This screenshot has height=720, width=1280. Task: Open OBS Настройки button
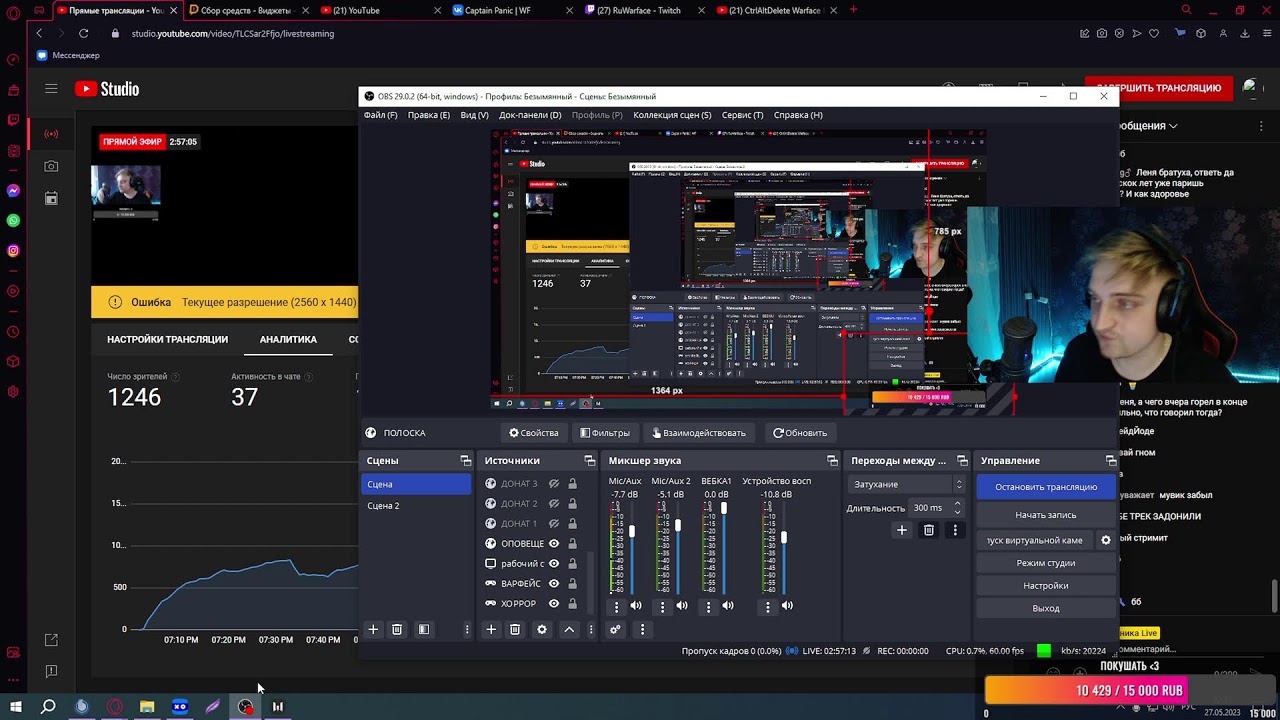(1046, 586)
